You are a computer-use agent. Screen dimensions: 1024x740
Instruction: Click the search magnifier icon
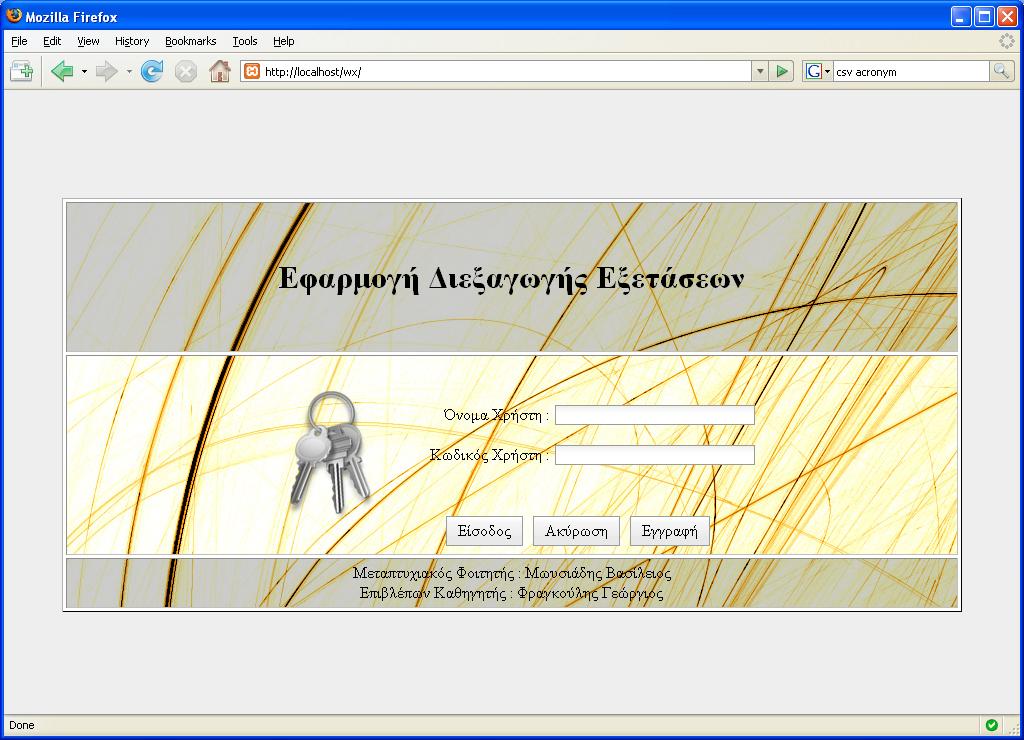click(1001, 71)
